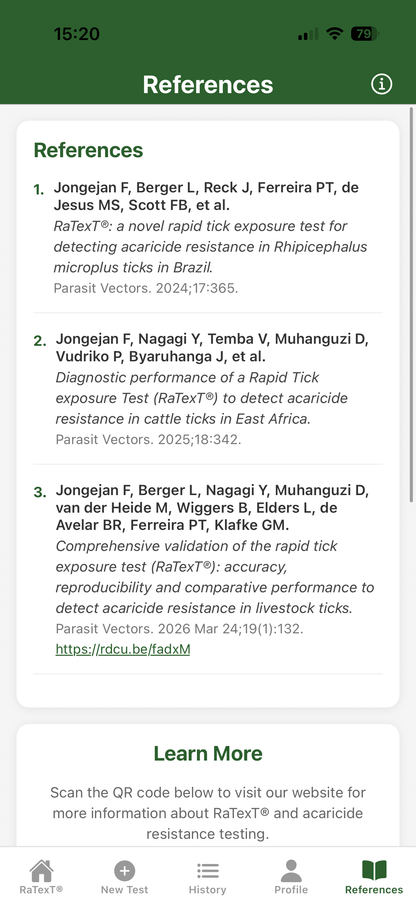Tap the vertical scrollbar on right edge

pos(411,304)
